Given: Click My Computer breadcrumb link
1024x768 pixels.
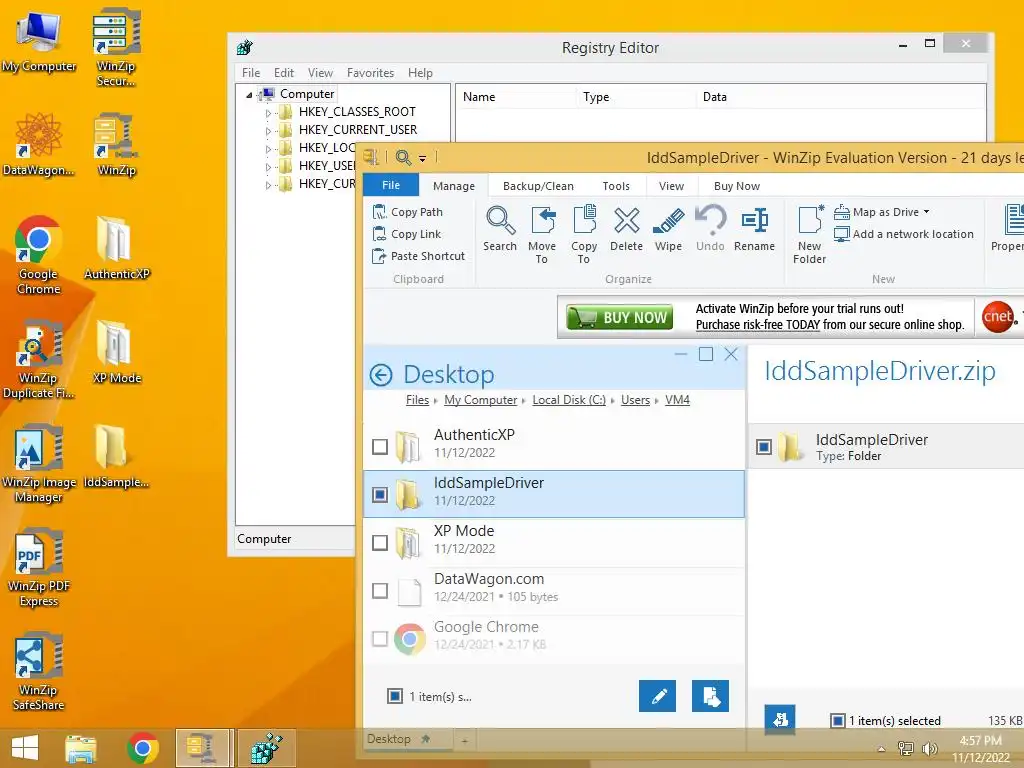Looking at the screenshot, I should pyautogui.click(x=481, y=400).
